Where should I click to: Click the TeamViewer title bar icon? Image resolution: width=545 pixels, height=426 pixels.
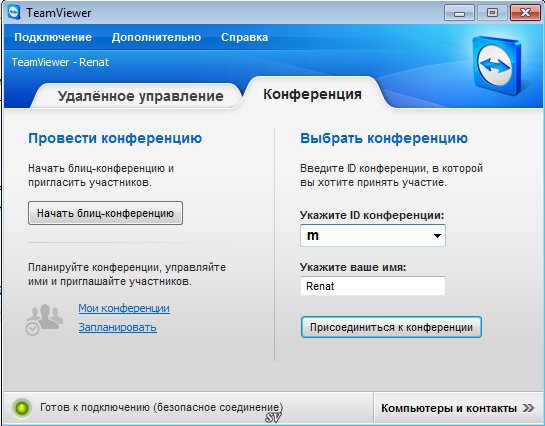tap(14, 13)
